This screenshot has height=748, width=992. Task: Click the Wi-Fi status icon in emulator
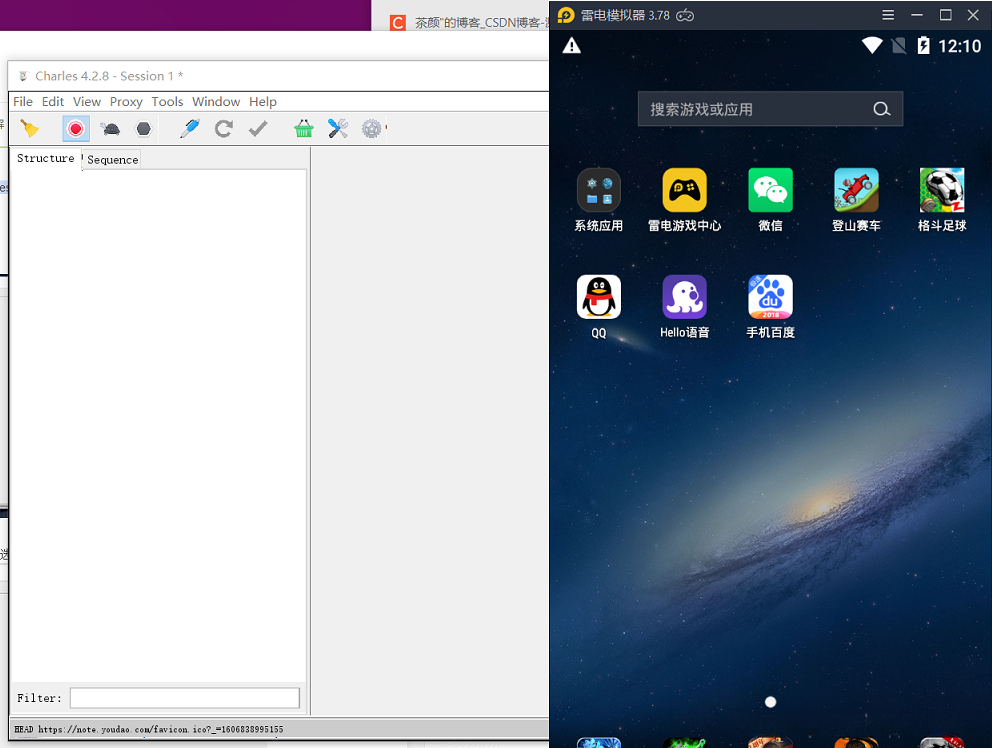(872, 46)
